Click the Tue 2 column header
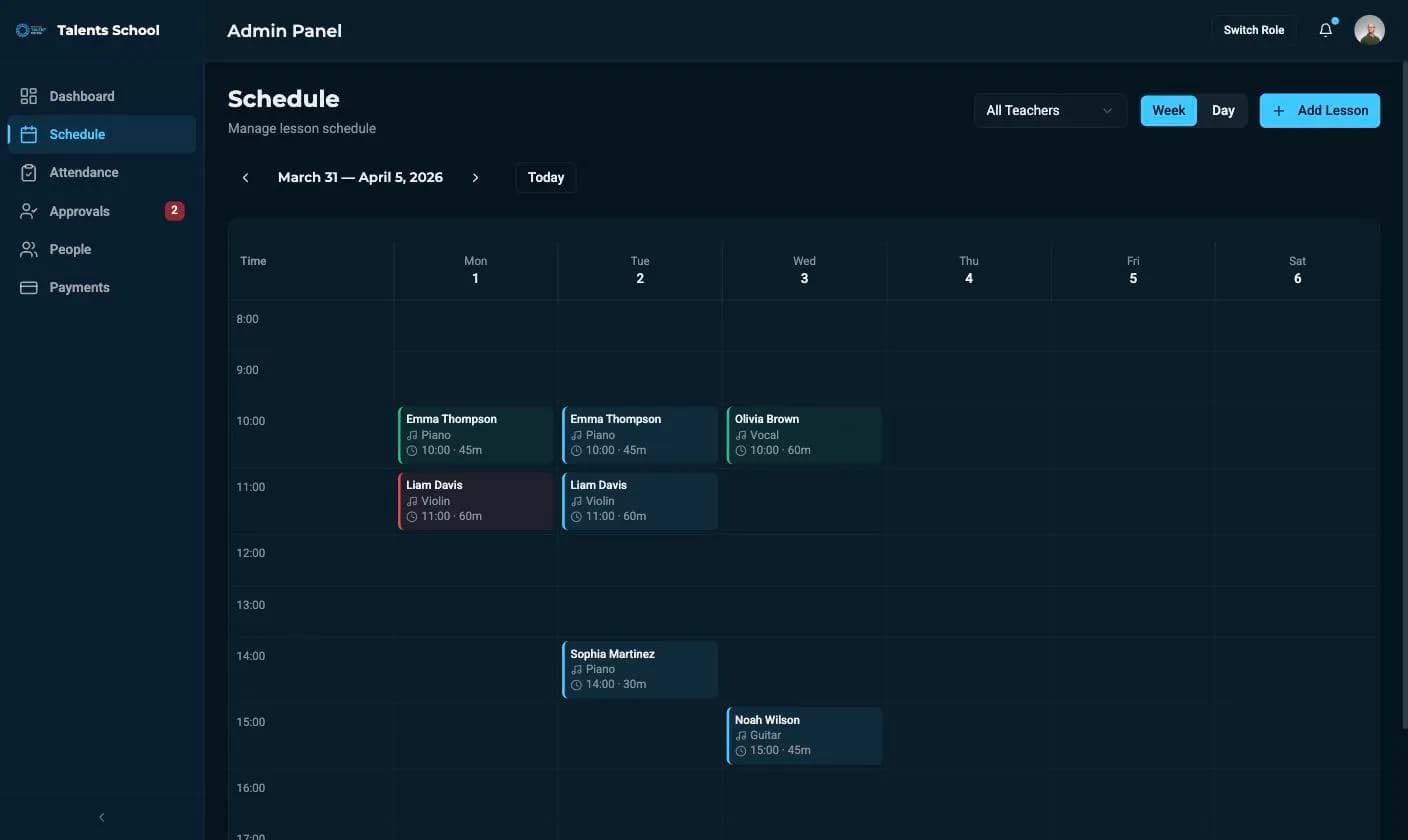Screen dimensions: 1408x840 640,270
